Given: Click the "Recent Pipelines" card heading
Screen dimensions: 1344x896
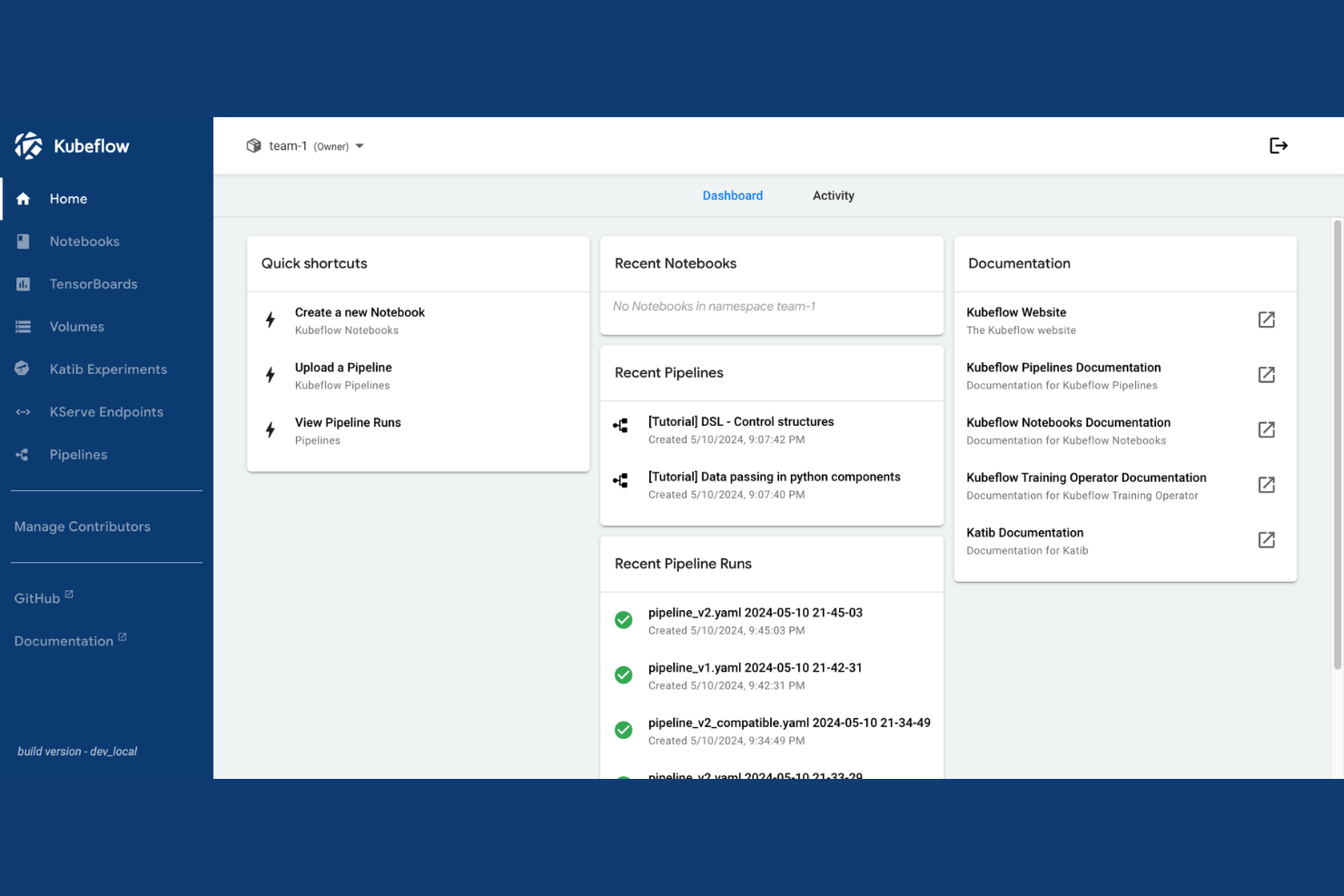Looking at the screenshot, I should pos(669,373).
